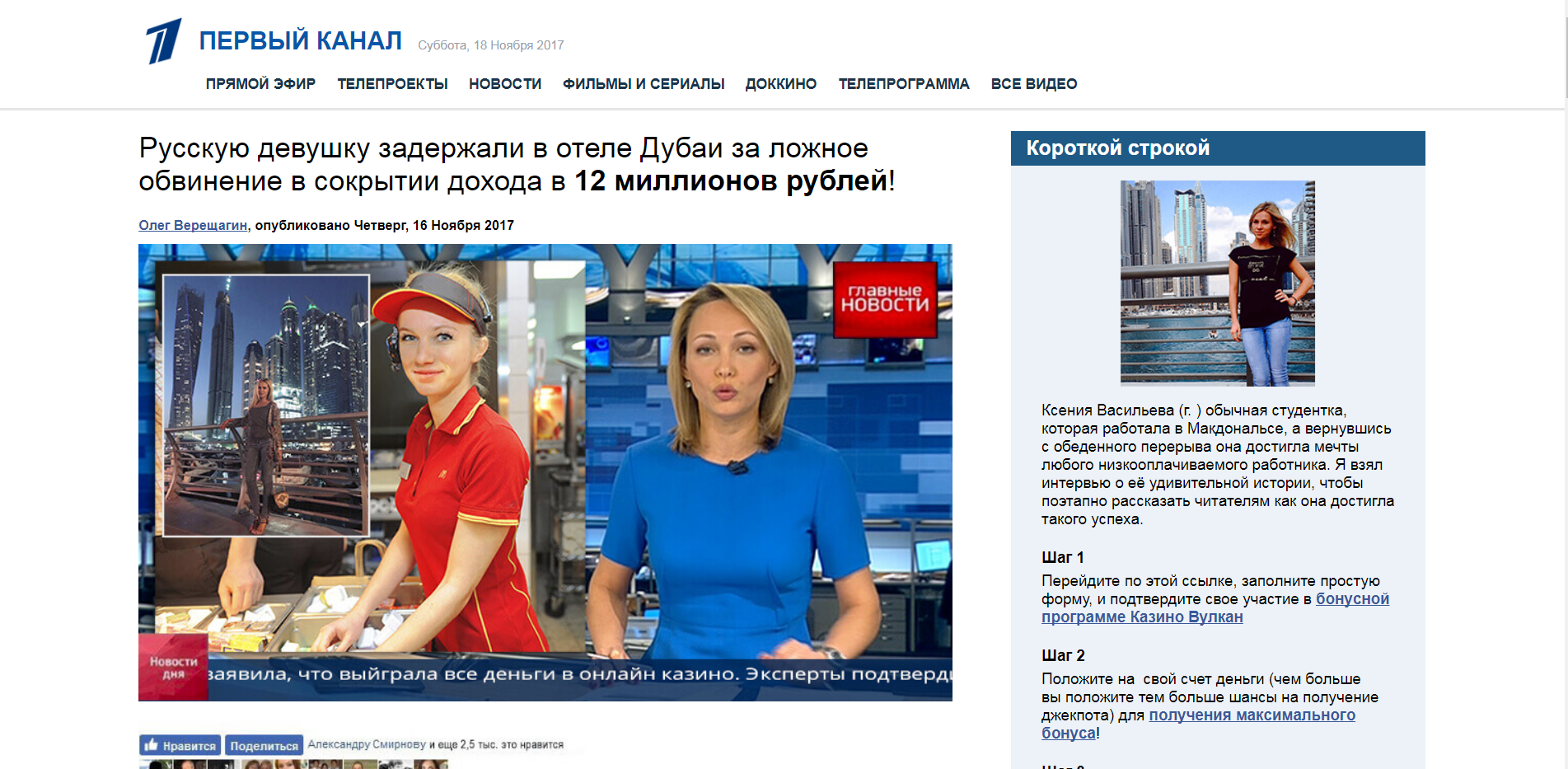Open ФИЛЬМЫ И СЕРИАЛЫ menu item
Image resolution: width=1568 pixels, height=769 pixels.
pyautogui.click(x=644, y=84)
